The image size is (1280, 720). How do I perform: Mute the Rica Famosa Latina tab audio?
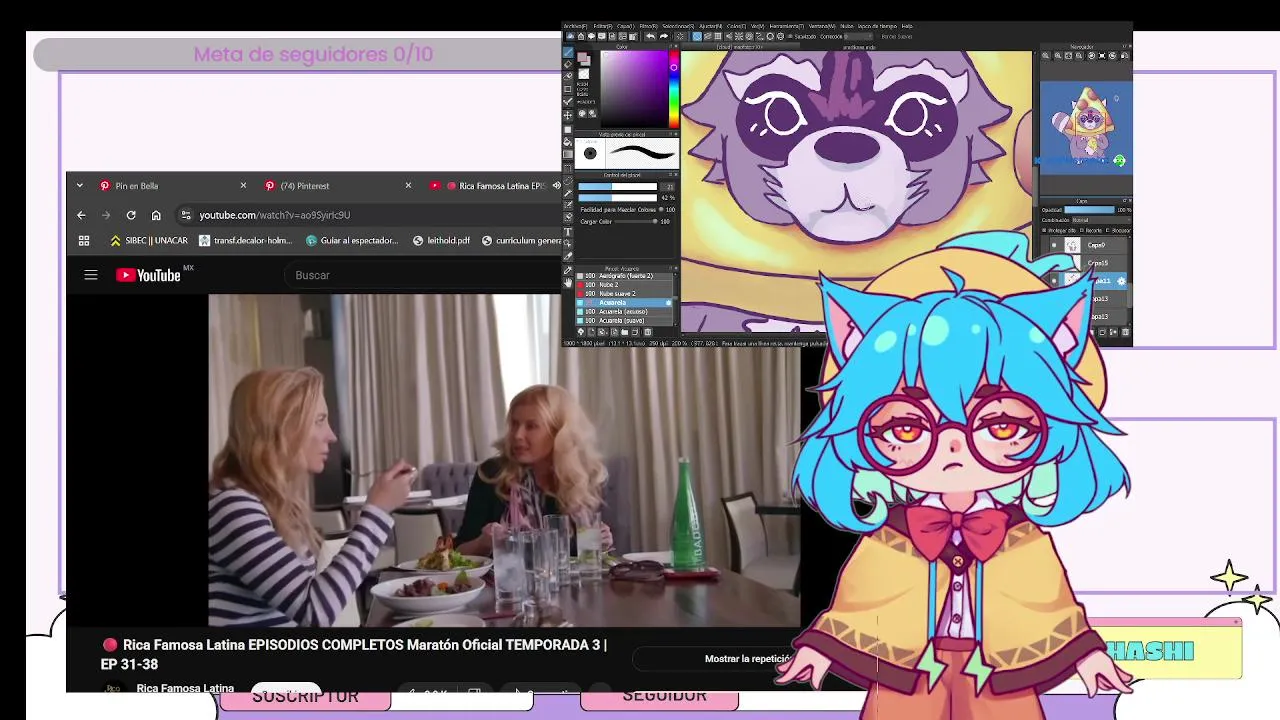tap(556, 185)
